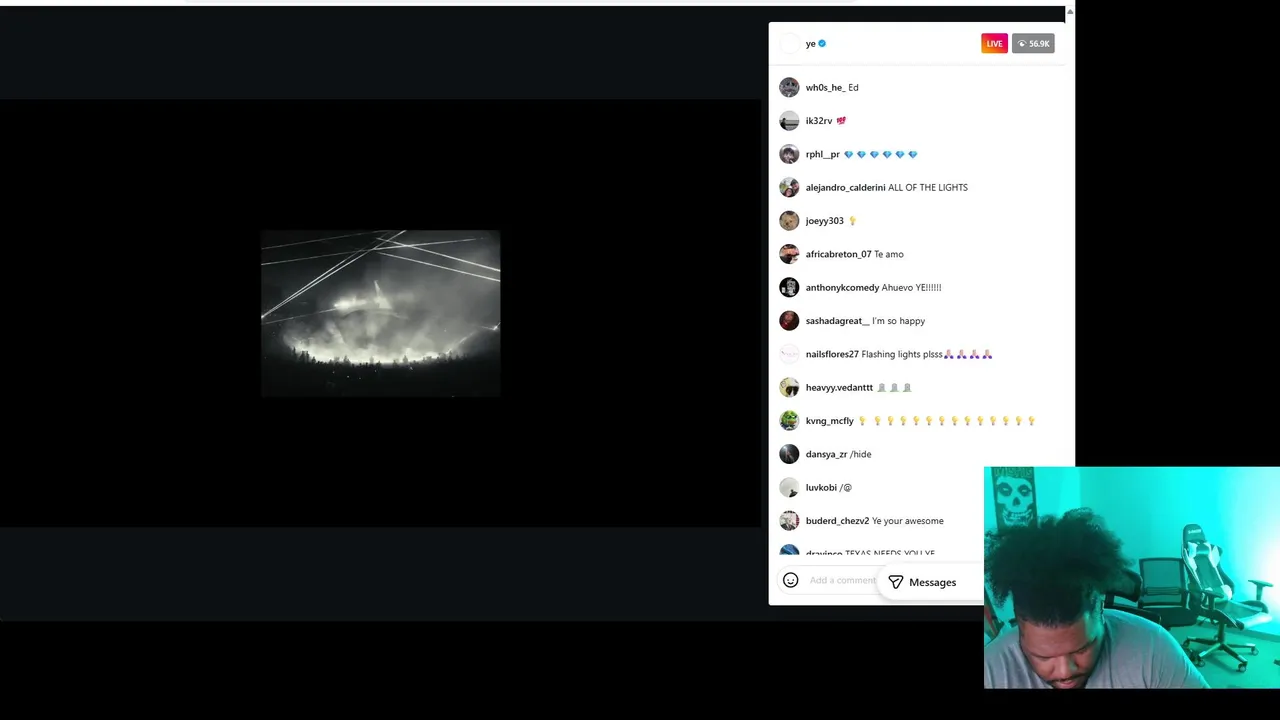
Task: Click the live stream video frame
Action: coord(380,313)
